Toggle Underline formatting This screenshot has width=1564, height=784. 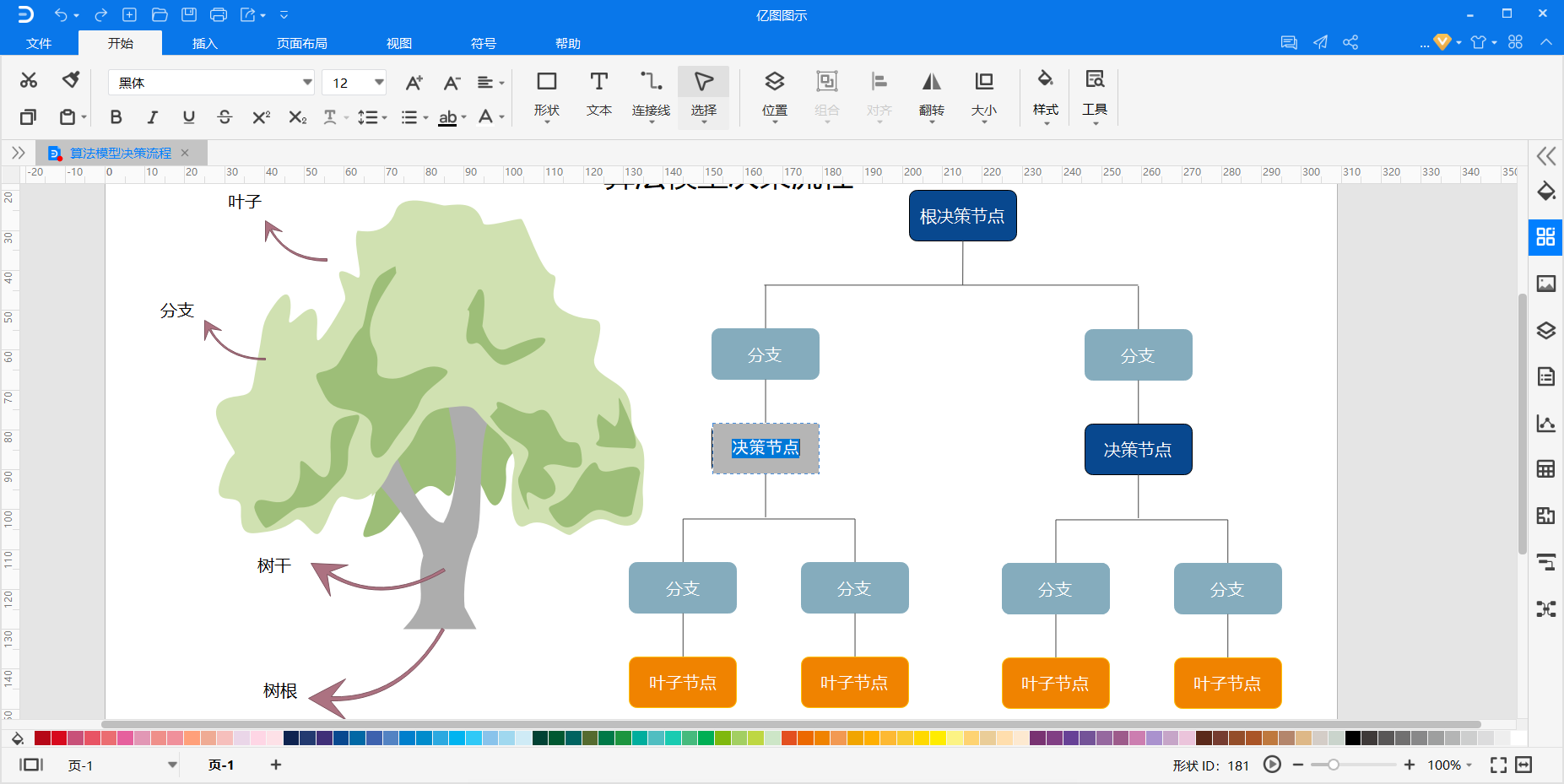pos(188,117)
